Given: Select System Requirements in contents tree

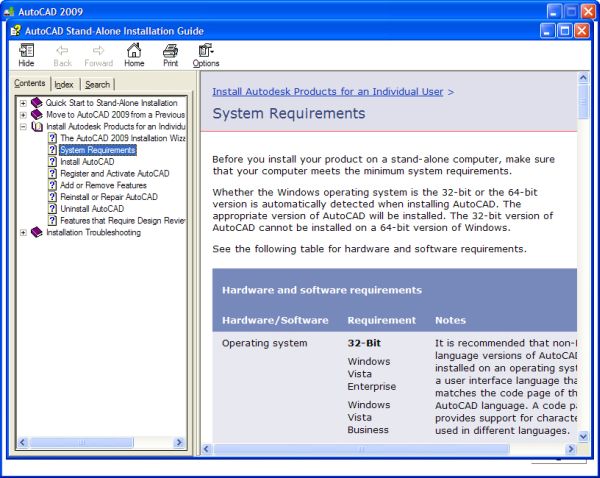Looking at the screenshot, I should (x=98, y=150).
